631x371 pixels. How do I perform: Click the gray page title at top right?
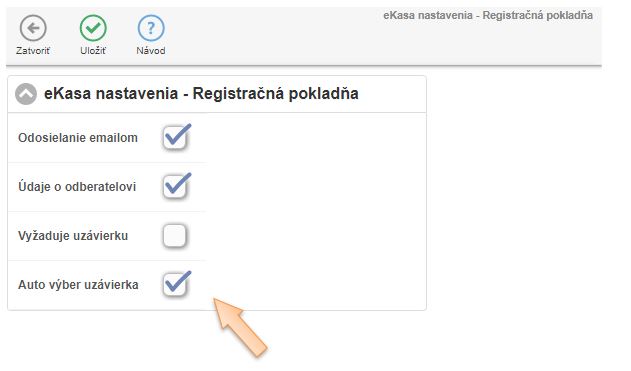tap(488, 15)
